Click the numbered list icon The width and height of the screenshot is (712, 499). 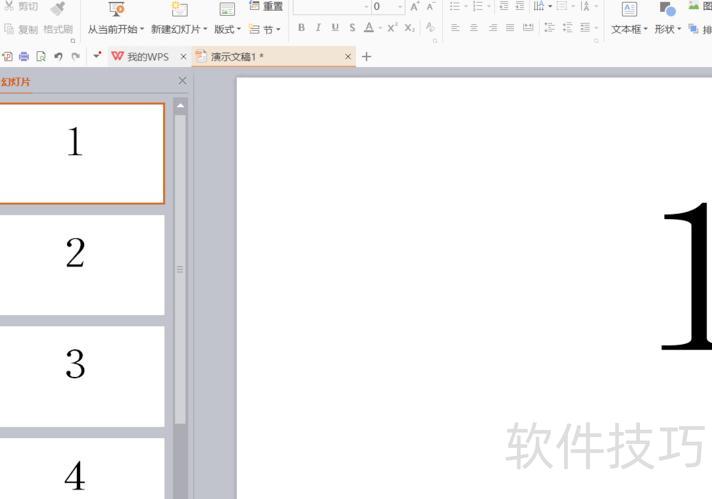coord(478,6)
